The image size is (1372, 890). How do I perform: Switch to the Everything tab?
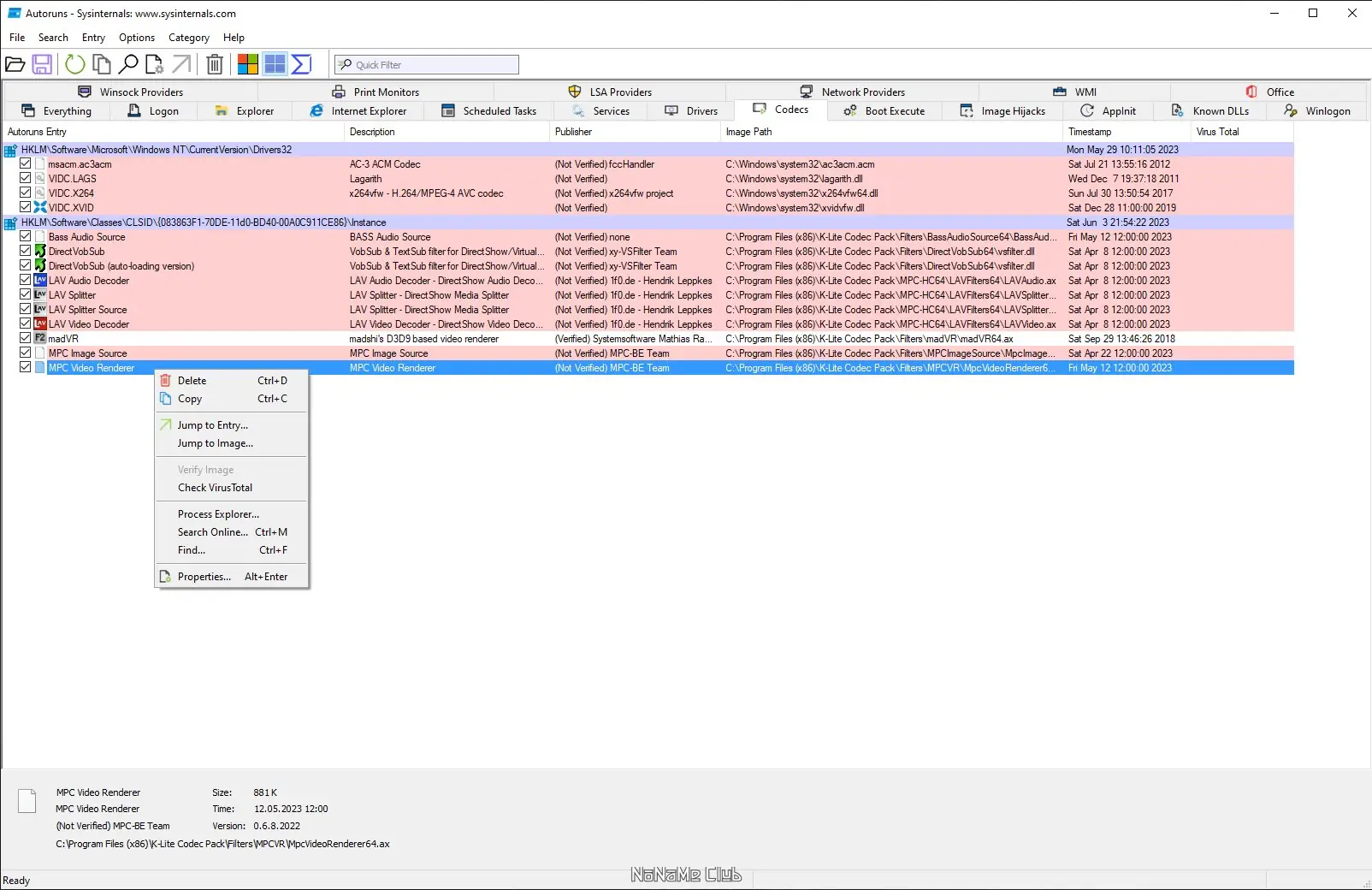pos(56,111)
